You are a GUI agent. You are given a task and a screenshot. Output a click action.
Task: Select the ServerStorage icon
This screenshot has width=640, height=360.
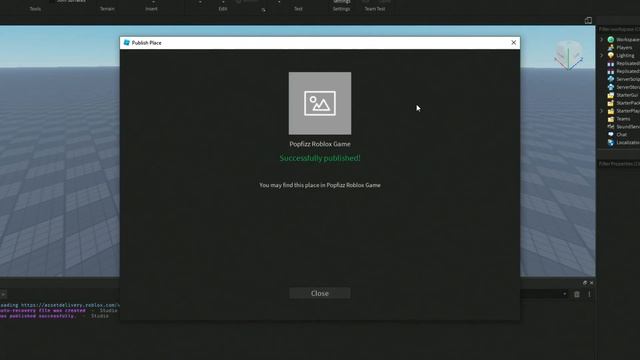[611, 87]
